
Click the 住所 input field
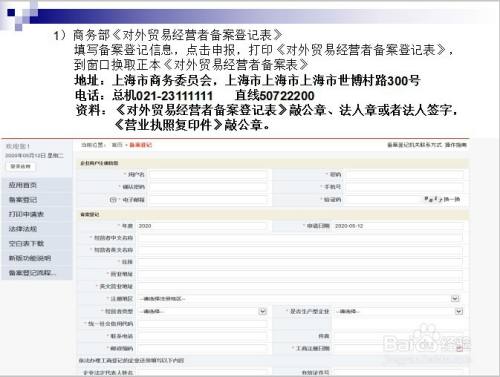[x=300, y=262]
